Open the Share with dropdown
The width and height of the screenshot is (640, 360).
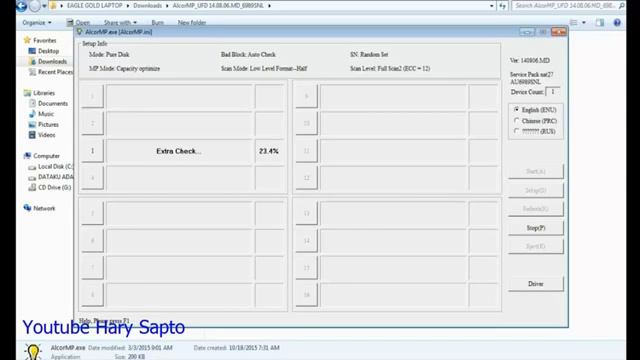click(x=120, y=22)
